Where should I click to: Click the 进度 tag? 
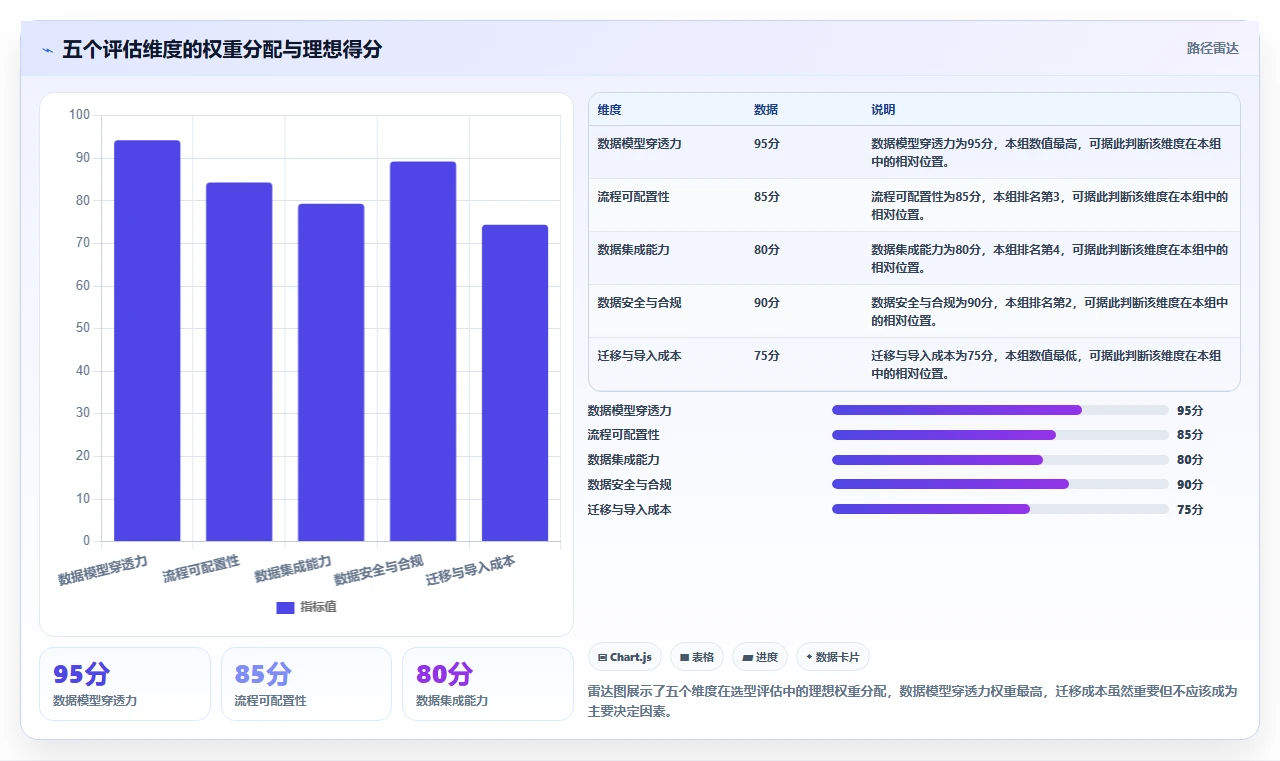click(x=760, y=657)
